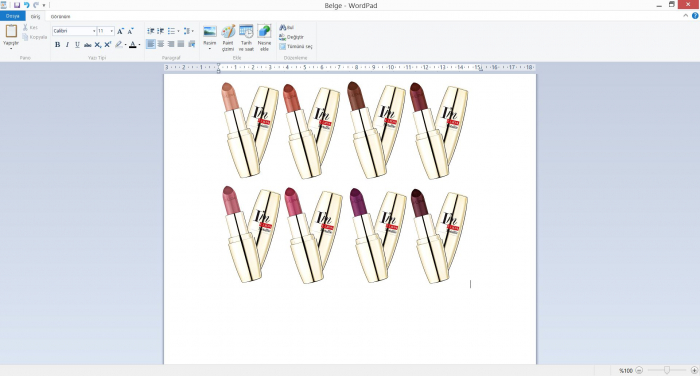Image resolution: width=700 pixels, height=376 pixels.
Task: Open the paragraph settings dialog icon
Action: 192,44
